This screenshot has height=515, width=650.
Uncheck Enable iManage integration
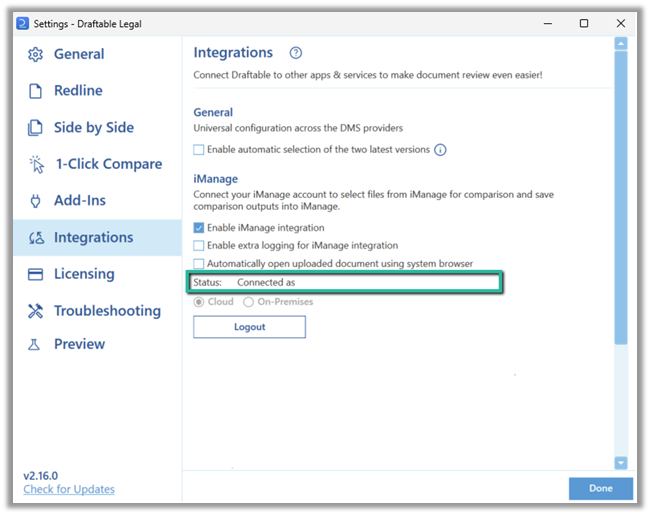pyautogui.click(x=199, y=228)
